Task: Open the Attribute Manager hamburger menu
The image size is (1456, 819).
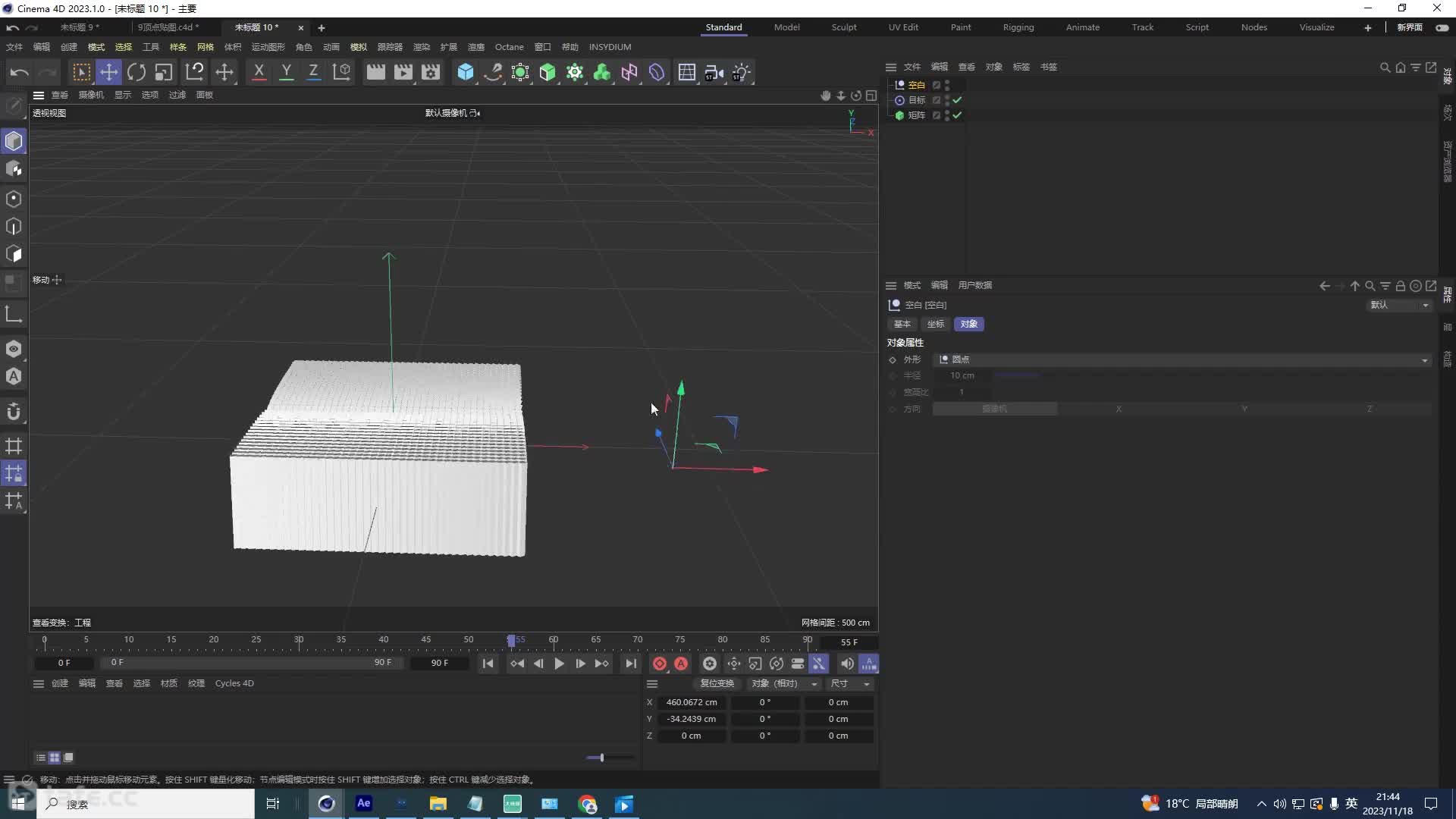Action: click(x=891, y=285)
